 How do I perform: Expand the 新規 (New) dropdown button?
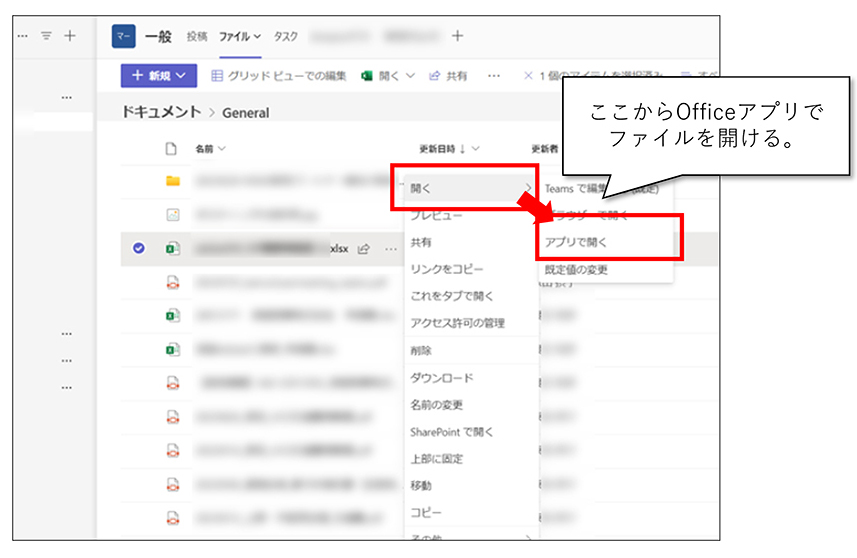[x=158, y=75]
